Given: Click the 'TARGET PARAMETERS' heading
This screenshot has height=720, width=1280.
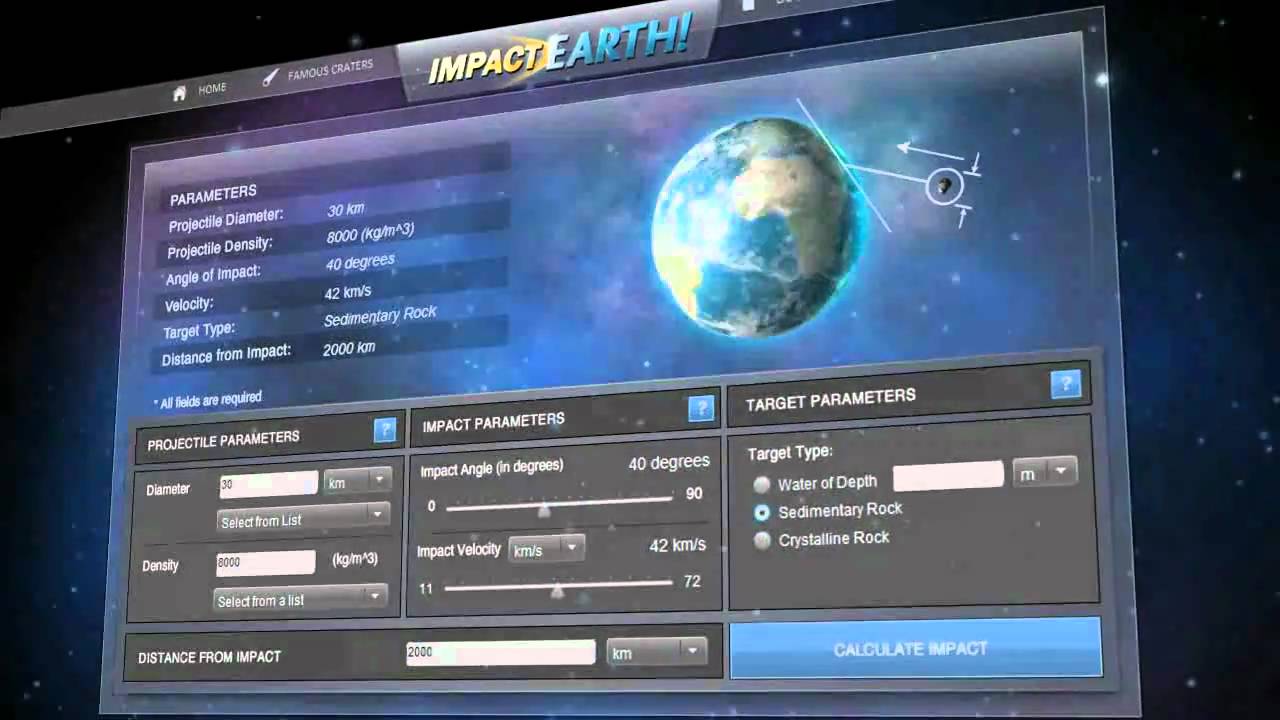Looking at the screenshot, I should pyautogui.click(x=831, y=400).
